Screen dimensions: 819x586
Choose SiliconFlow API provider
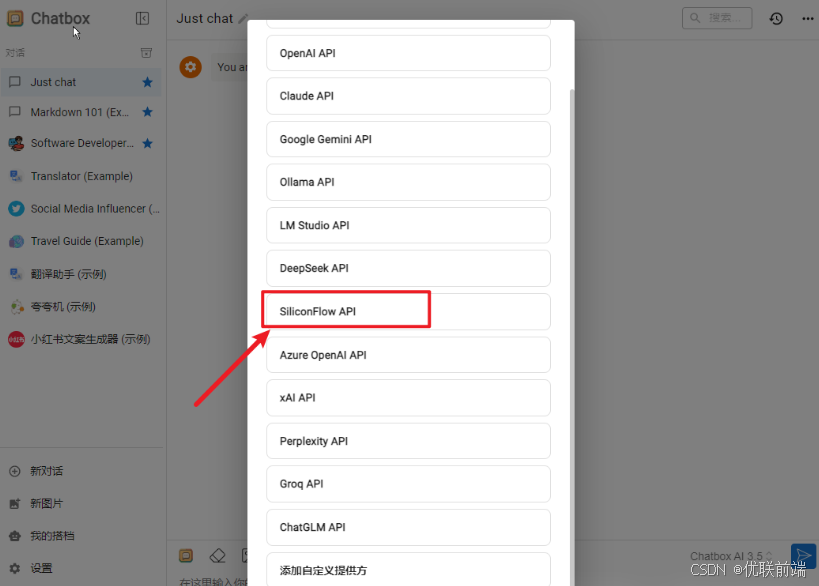pyautogui.click(x=408, y=311)
